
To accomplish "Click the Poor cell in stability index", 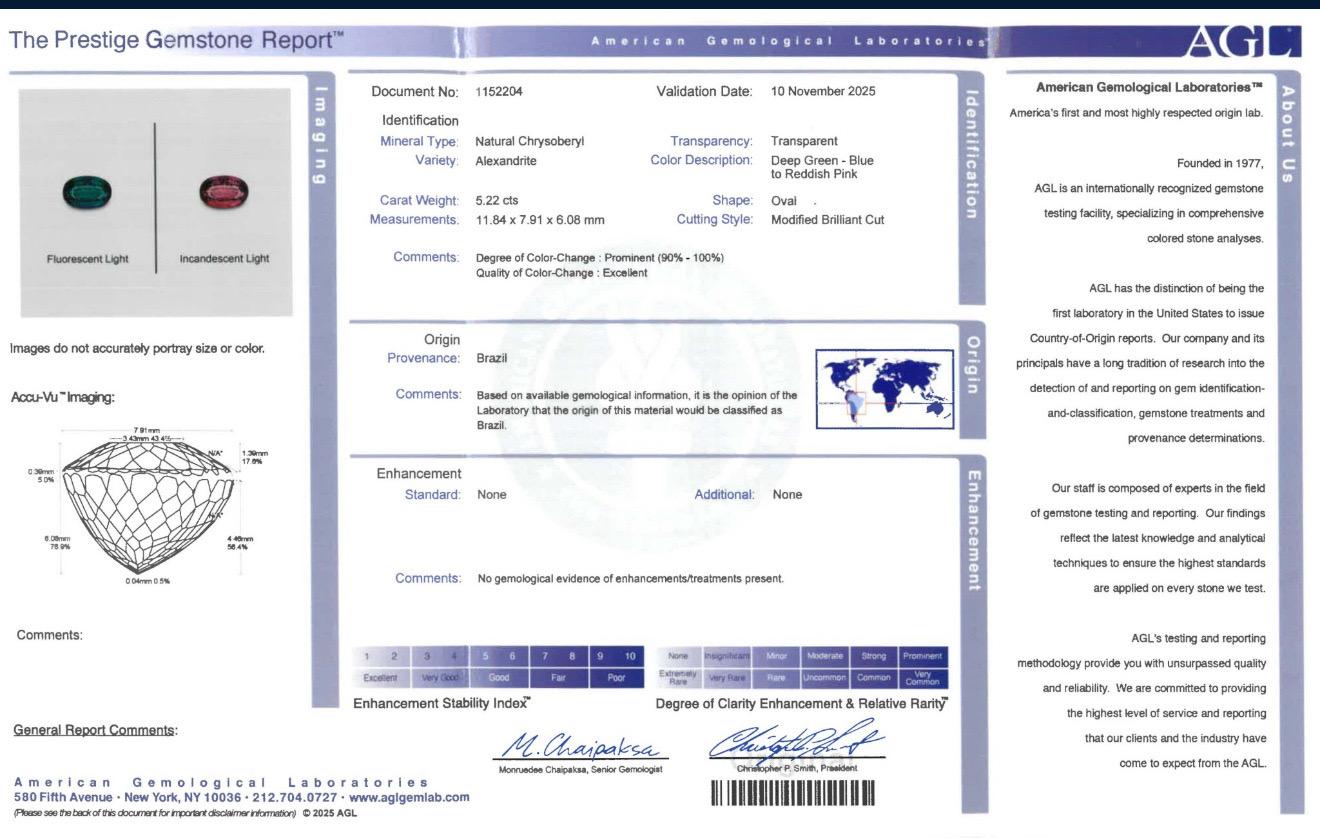I will pos(617,678).
